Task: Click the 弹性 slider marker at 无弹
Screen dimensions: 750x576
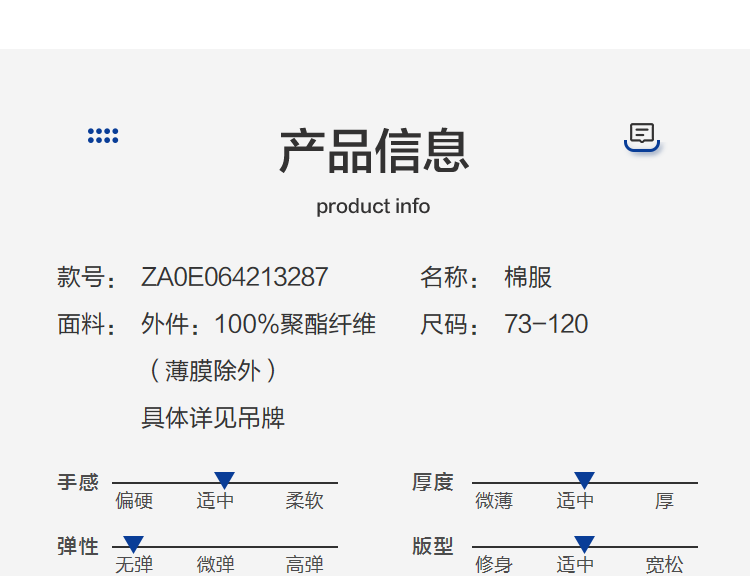Action: [x=133, y=544]
